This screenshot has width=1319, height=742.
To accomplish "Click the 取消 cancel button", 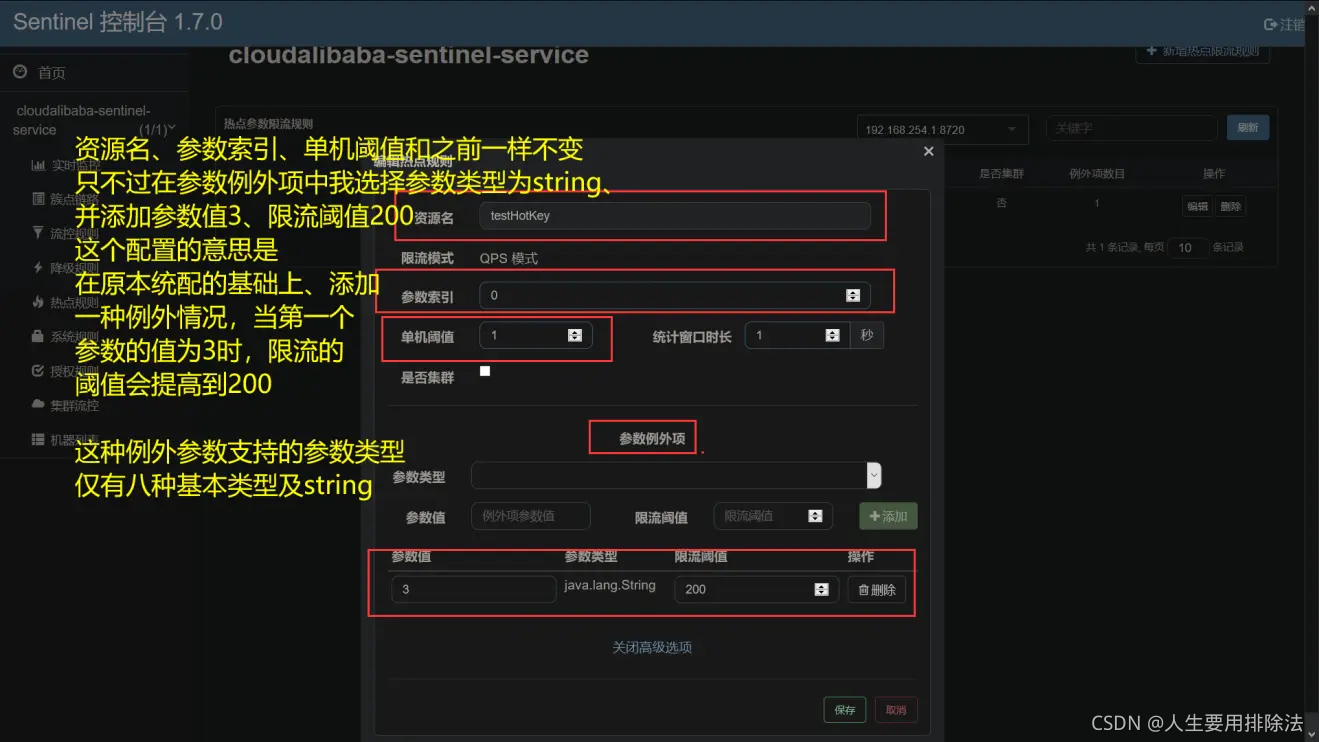I will click(x=896, y=710).
